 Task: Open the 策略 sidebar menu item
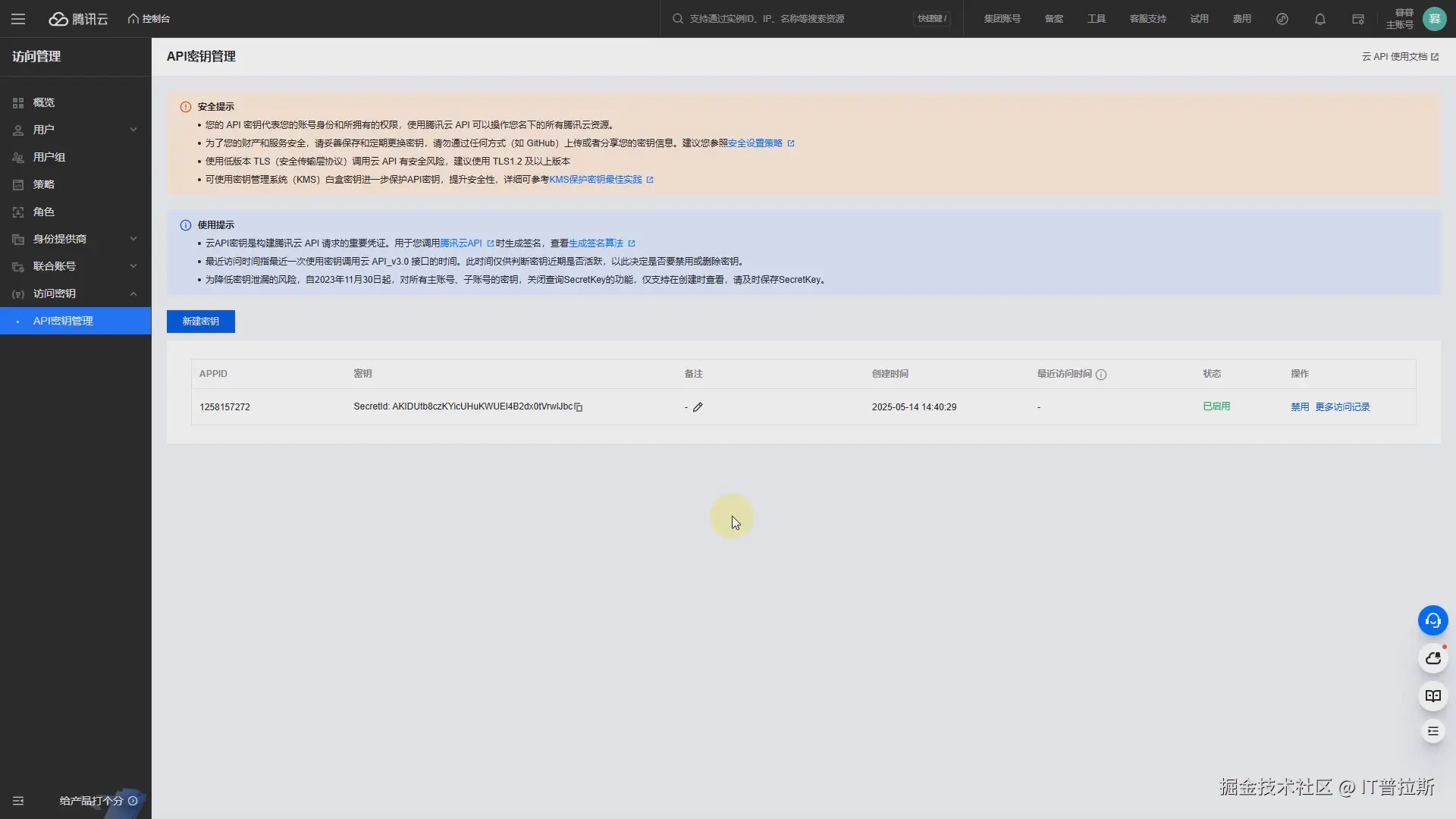[x=44, y=184]
